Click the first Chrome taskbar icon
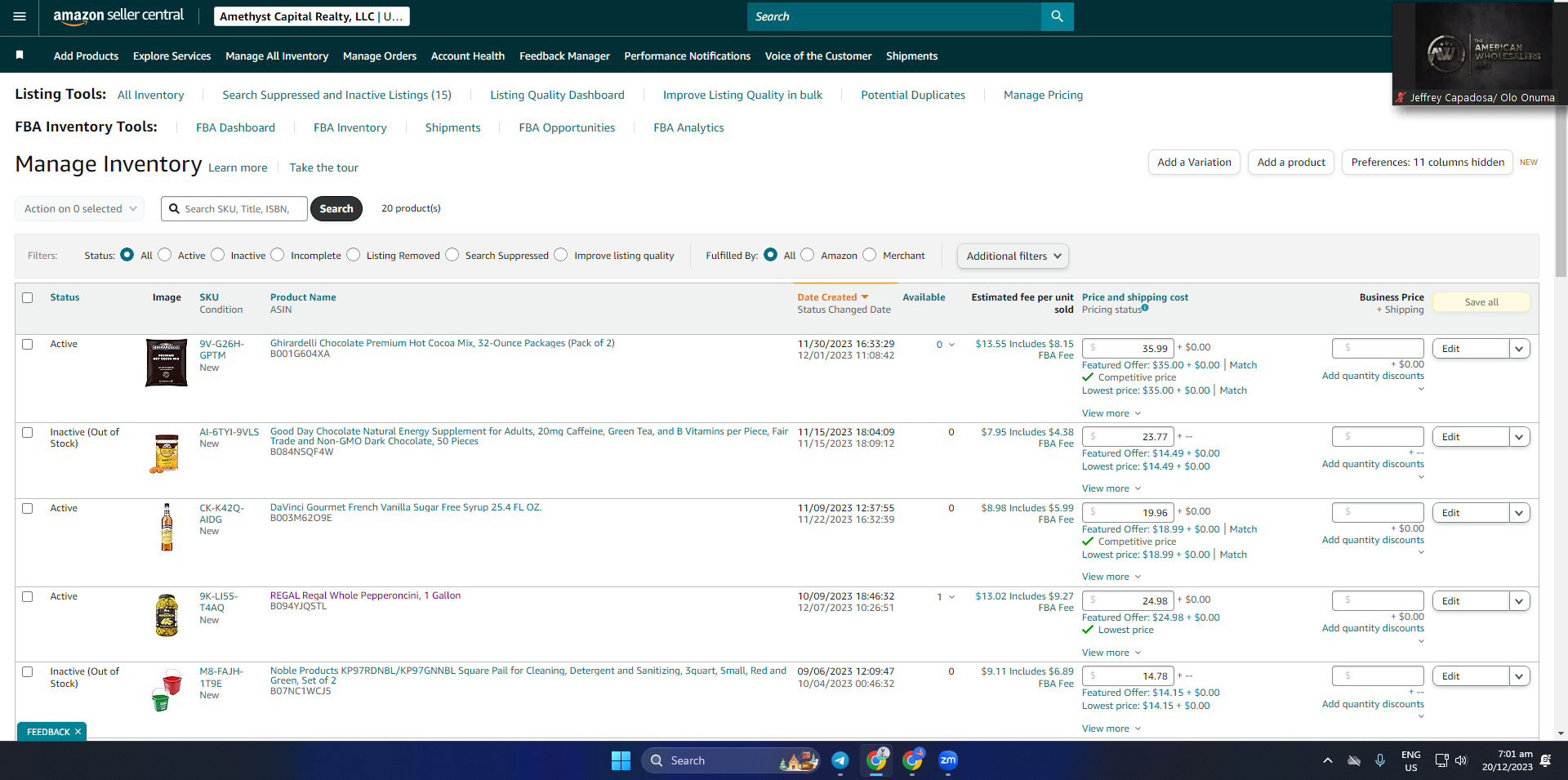The width and height of the screenshot is (1568, 780). (876, 760)
